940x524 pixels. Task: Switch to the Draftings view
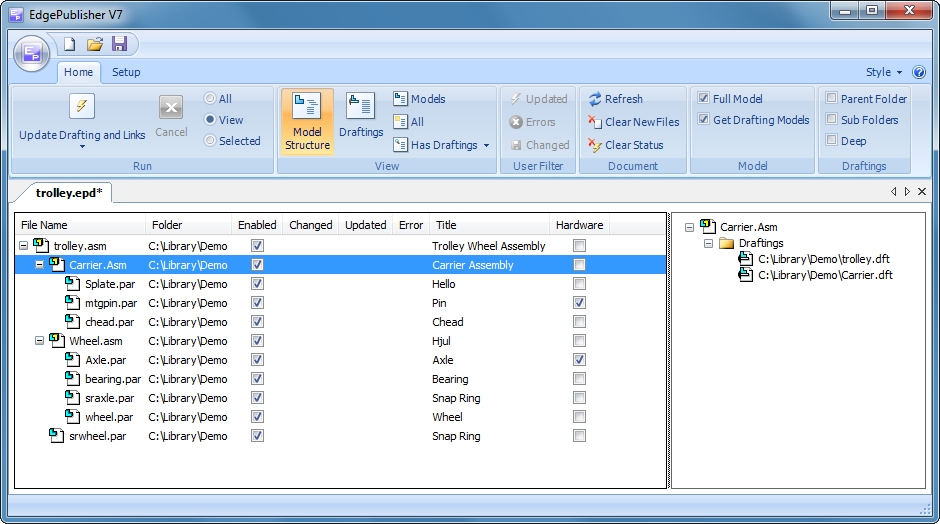click(361, 116)
